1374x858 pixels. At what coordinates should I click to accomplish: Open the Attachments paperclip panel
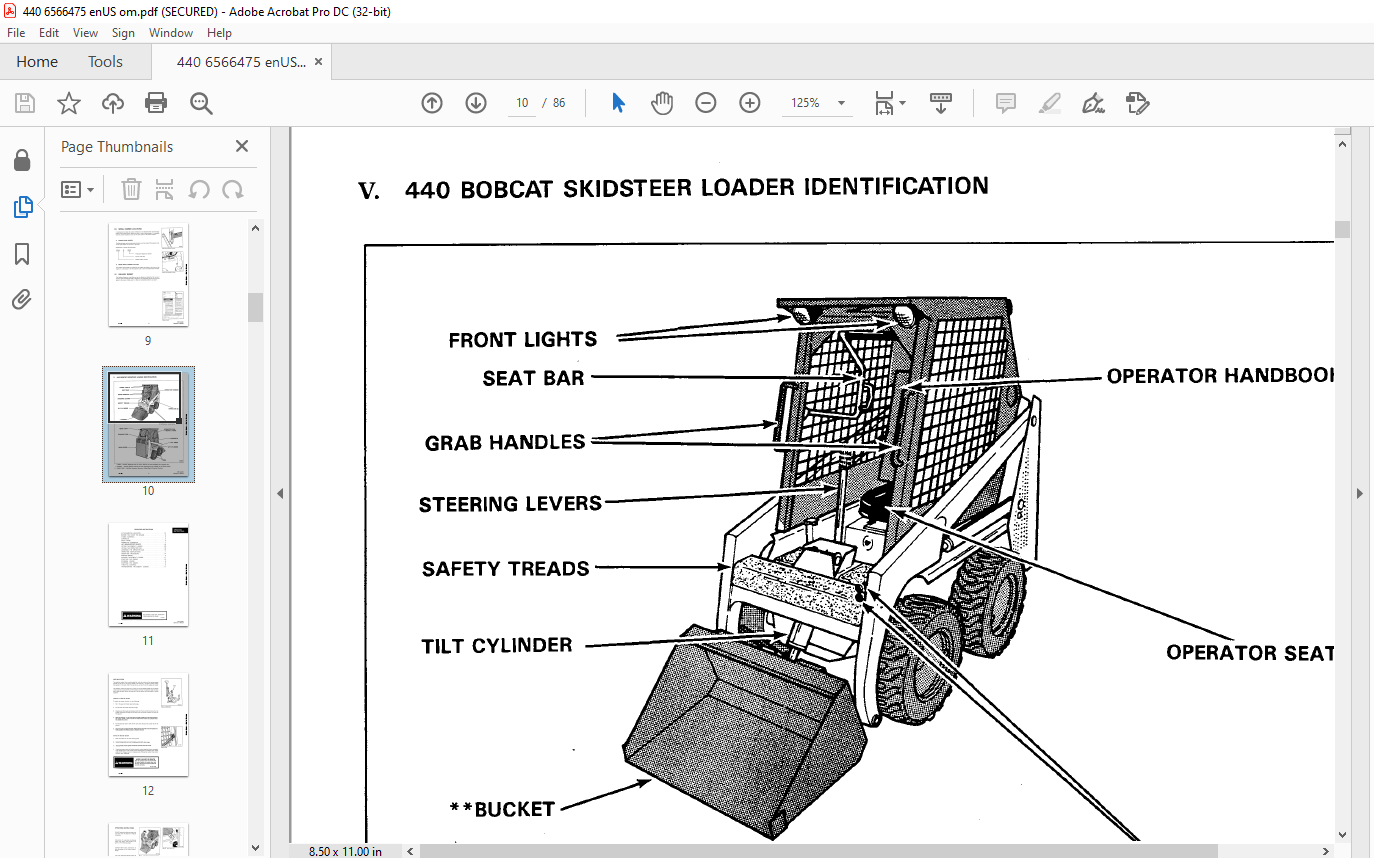[x=22, y=299]
